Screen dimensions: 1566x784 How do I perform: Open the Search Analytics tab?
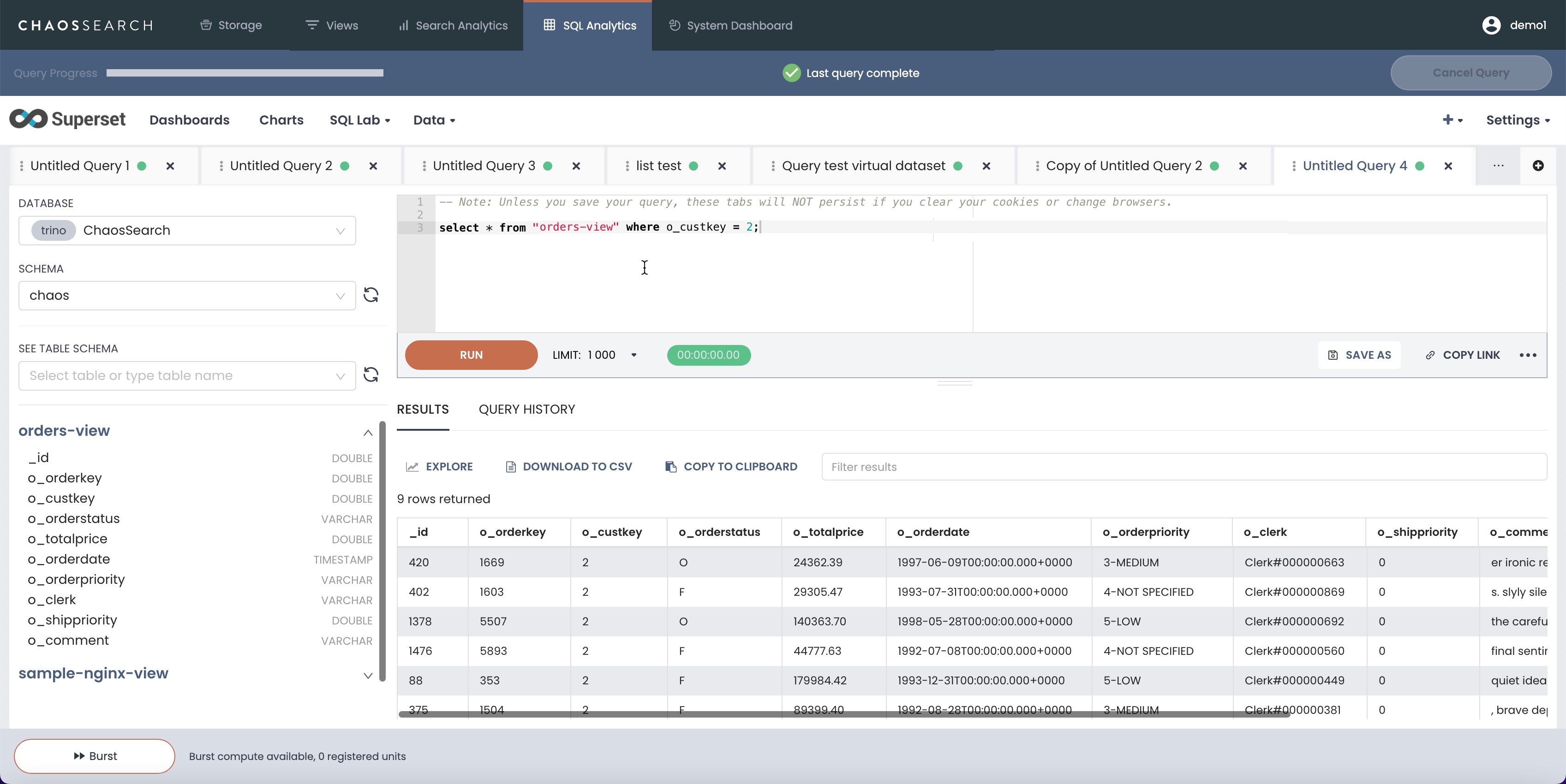click(x=453, y=25)
